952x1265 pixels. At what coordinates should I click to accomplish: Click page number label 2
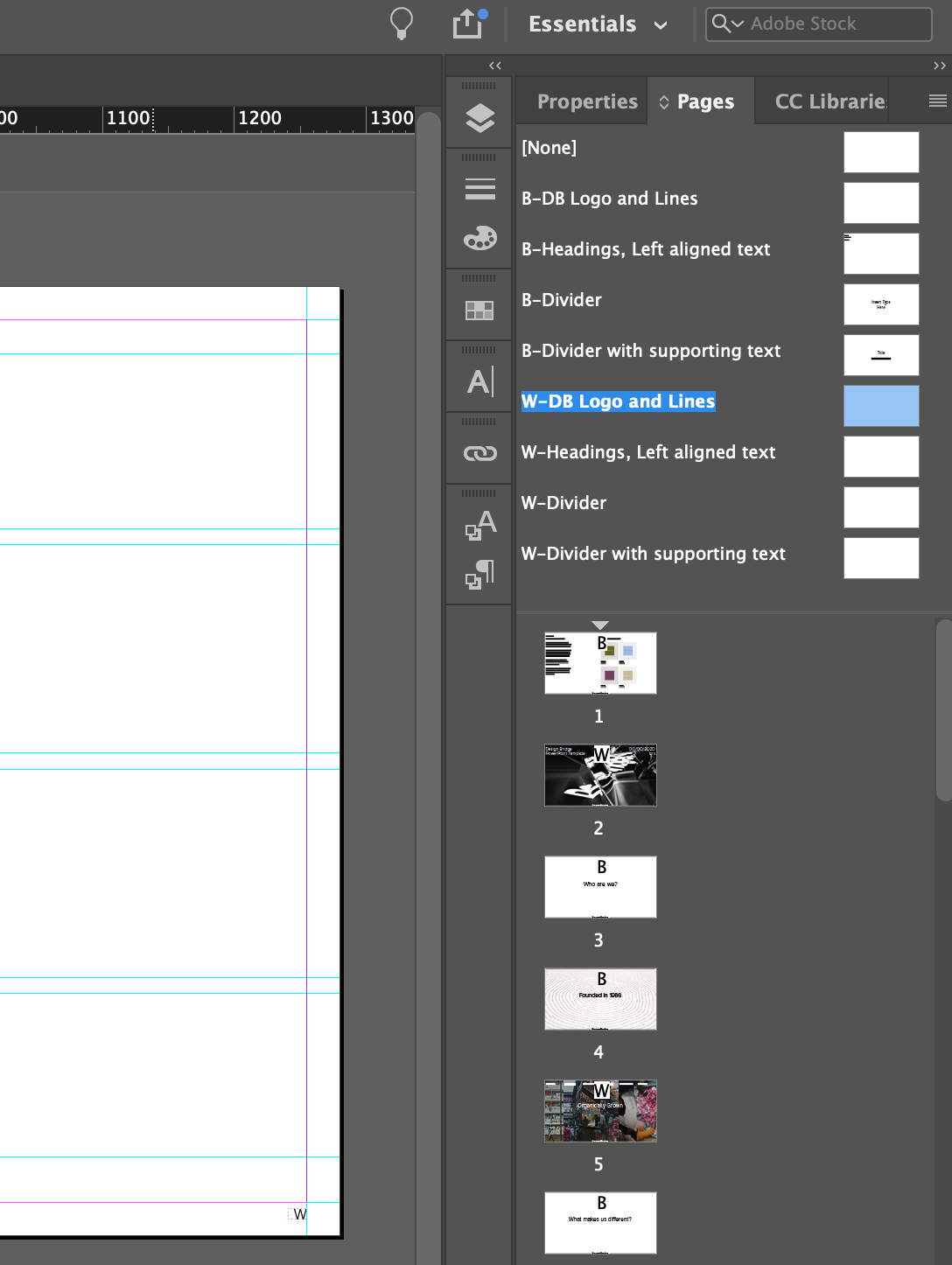coord(598,828)
